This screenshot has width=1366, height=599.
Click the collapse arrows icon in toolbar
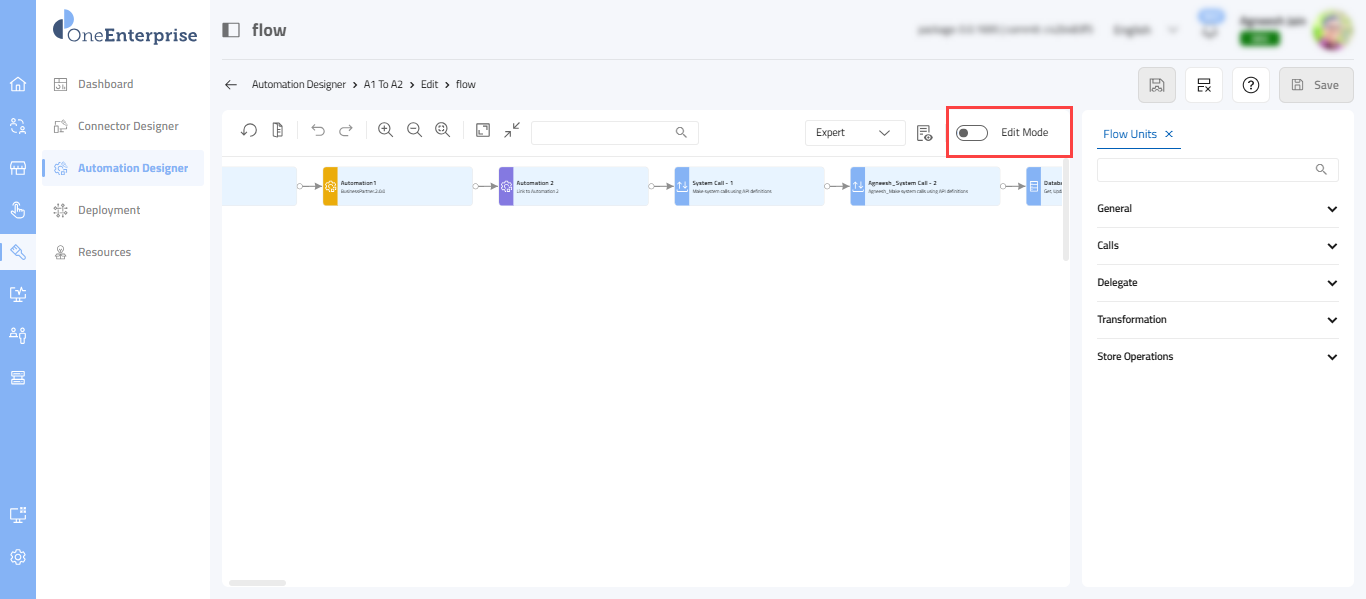point(512,130)
